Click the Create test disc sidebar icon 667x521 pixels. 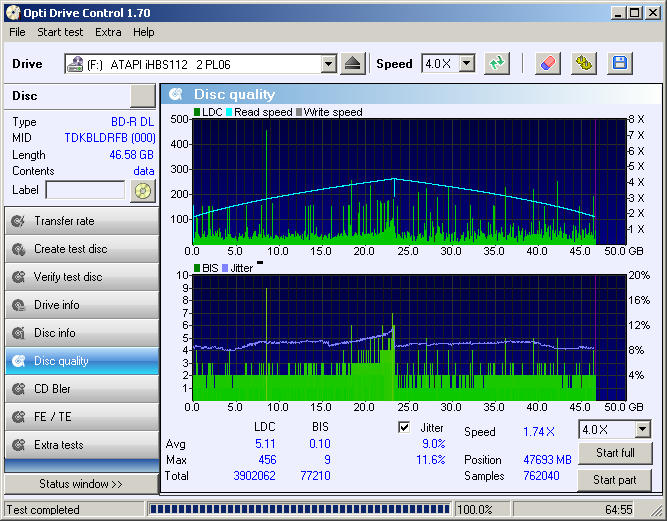pyautogui.click(x=18, y=249)
